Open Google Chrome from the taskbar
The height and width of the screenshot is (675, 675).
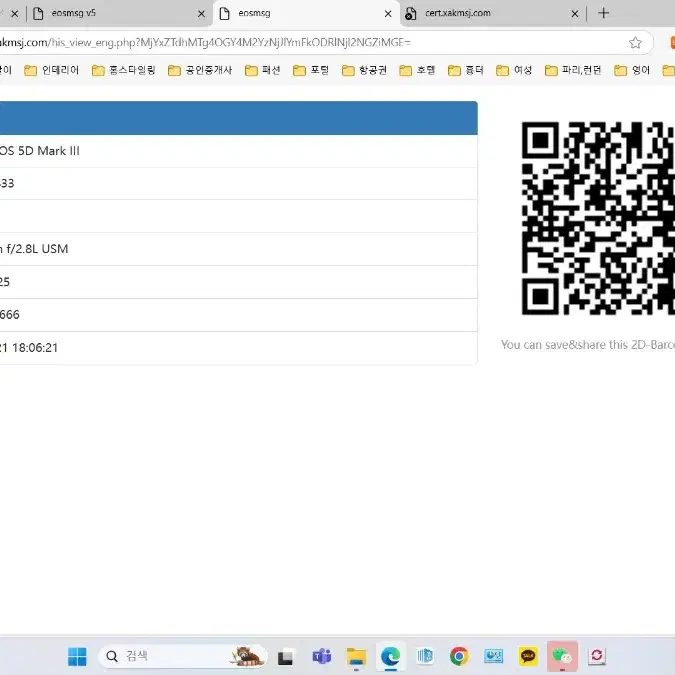click(x=459, y=656)
